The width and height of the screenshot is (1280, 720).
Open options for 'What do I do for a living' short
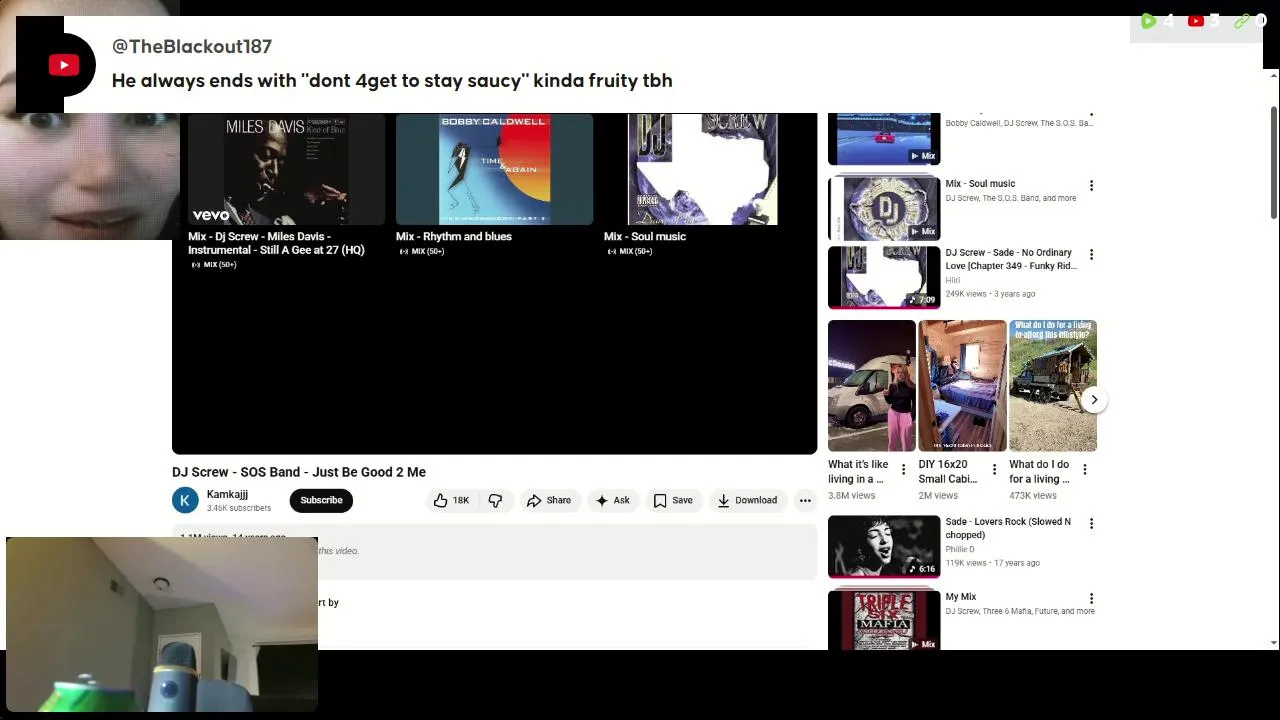coord(1085,469)
